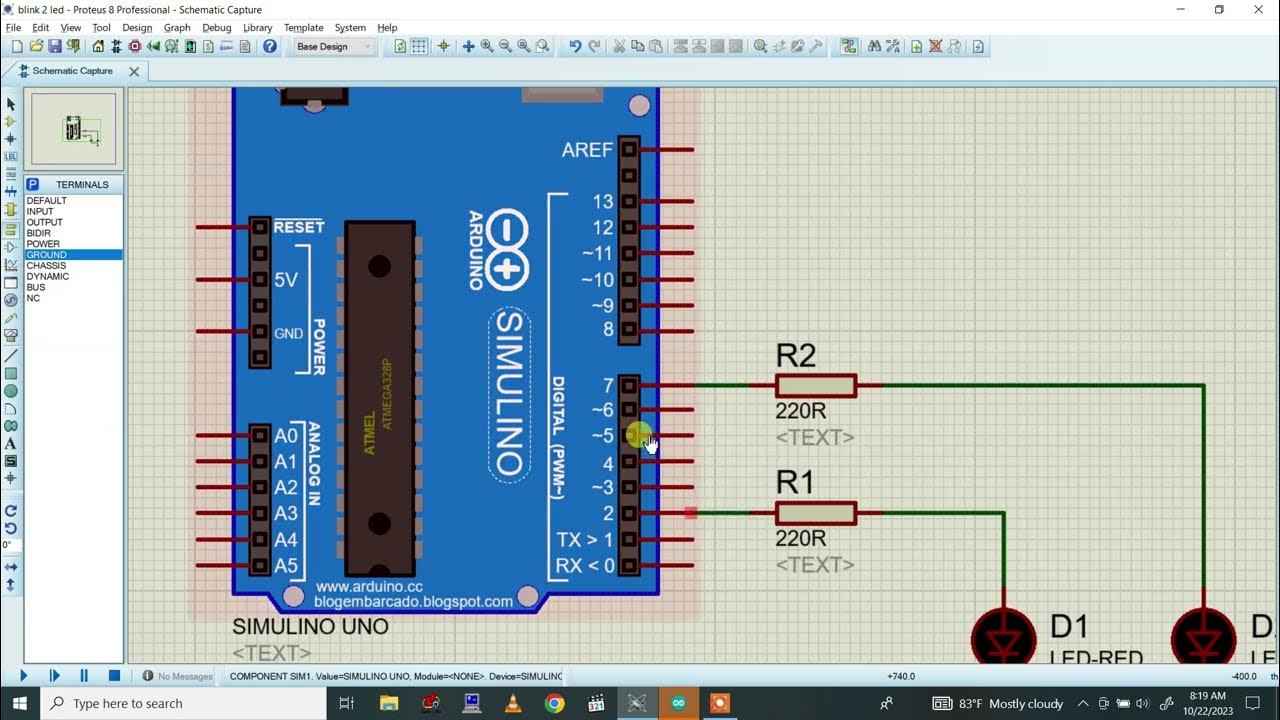Pick parts from libraries magnifier icon
This screenshot has width=1280, height=720.
(x=760, y=46)
